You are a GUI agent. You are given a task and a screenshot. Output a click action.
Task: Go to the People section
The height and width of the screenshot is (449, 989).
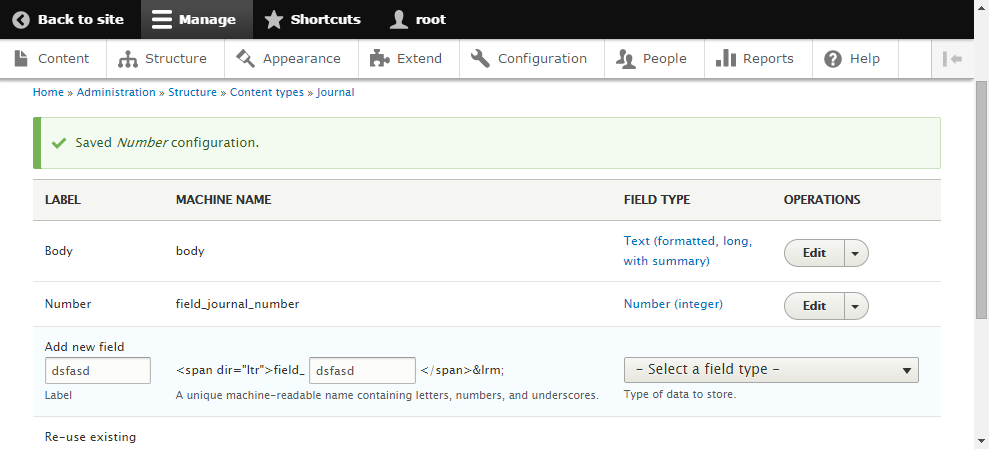652,59
